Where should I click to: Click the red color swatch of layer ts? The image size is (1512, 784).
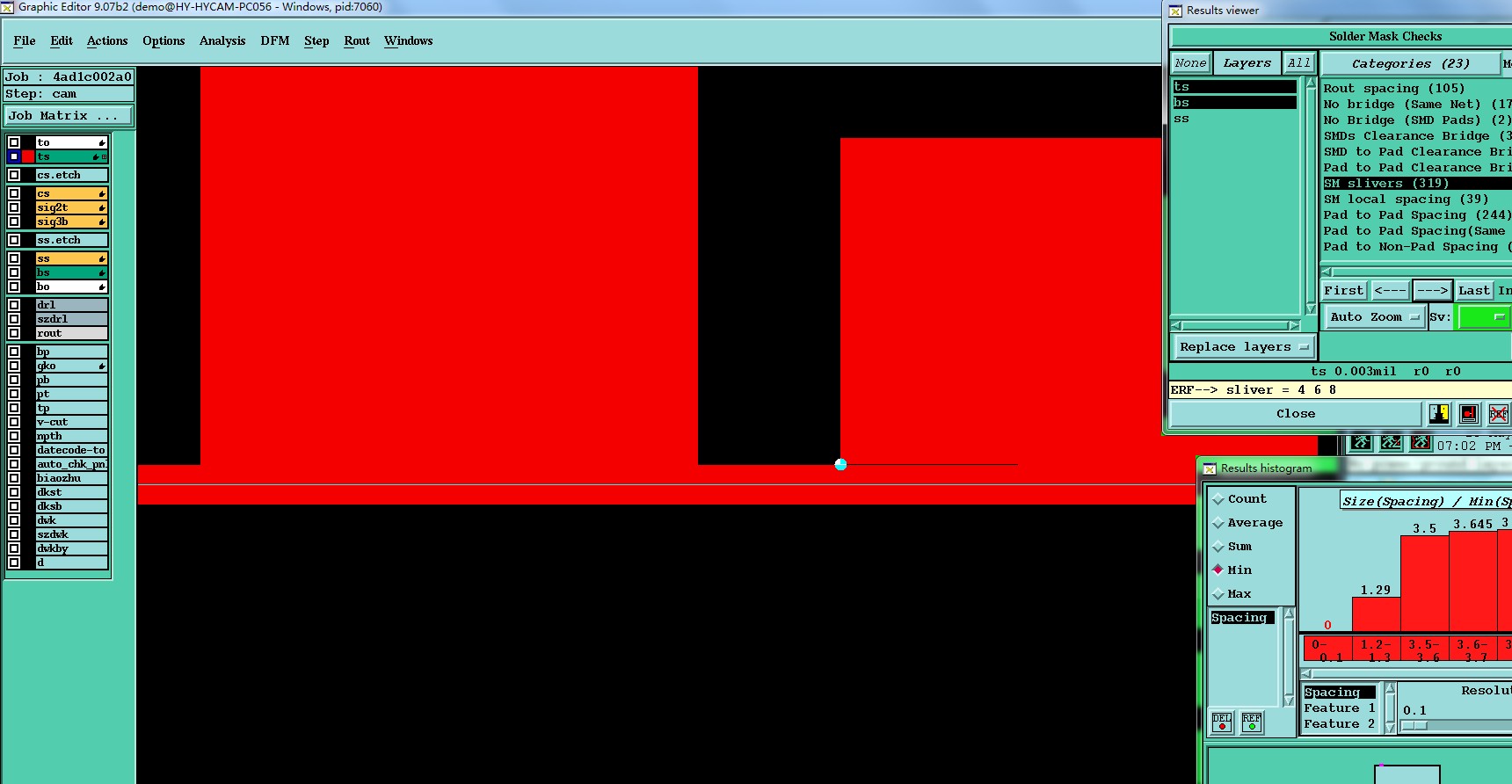tap(28, 156)
